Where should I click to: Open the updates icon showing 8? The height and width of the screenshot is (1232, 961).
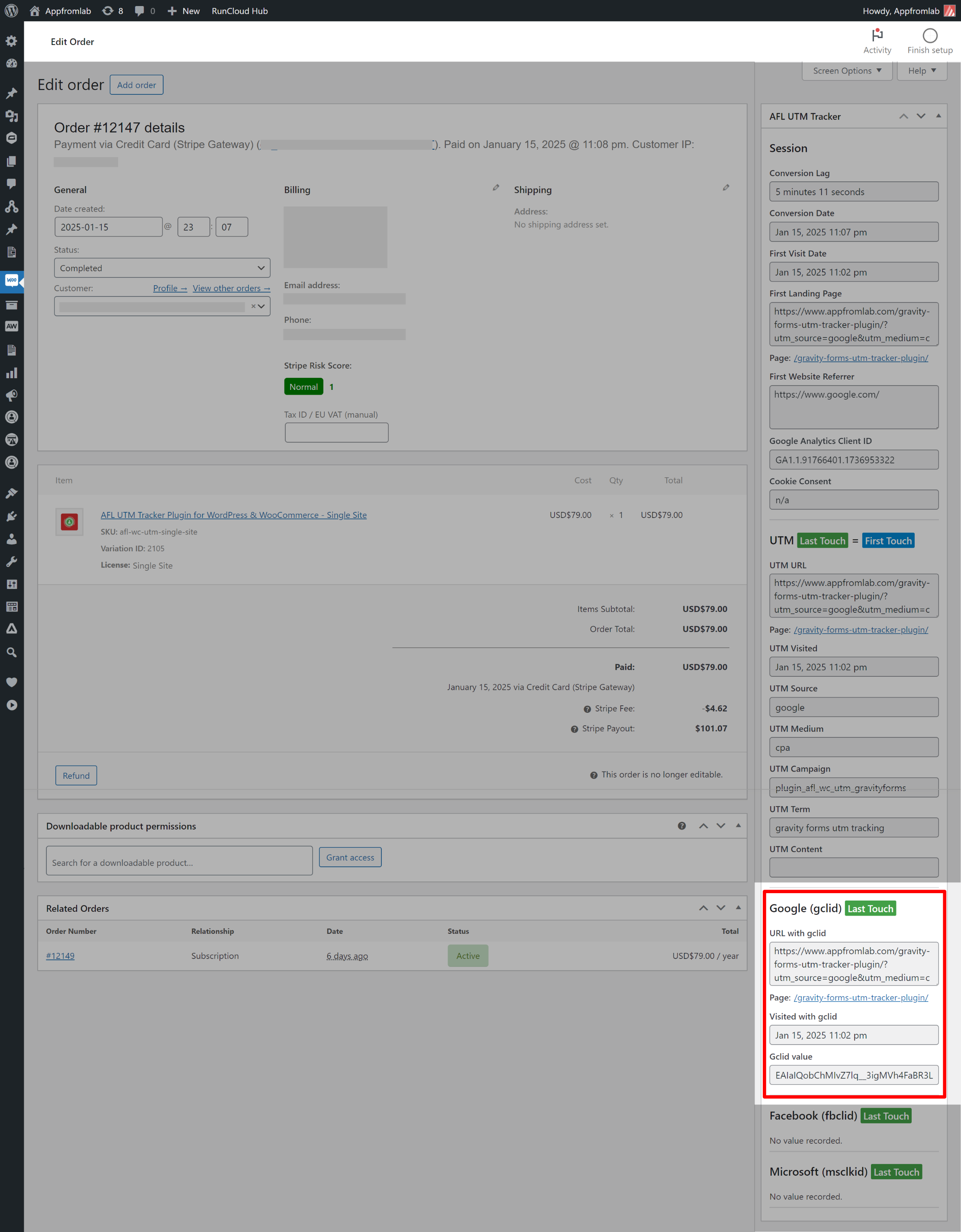point(112,11)
